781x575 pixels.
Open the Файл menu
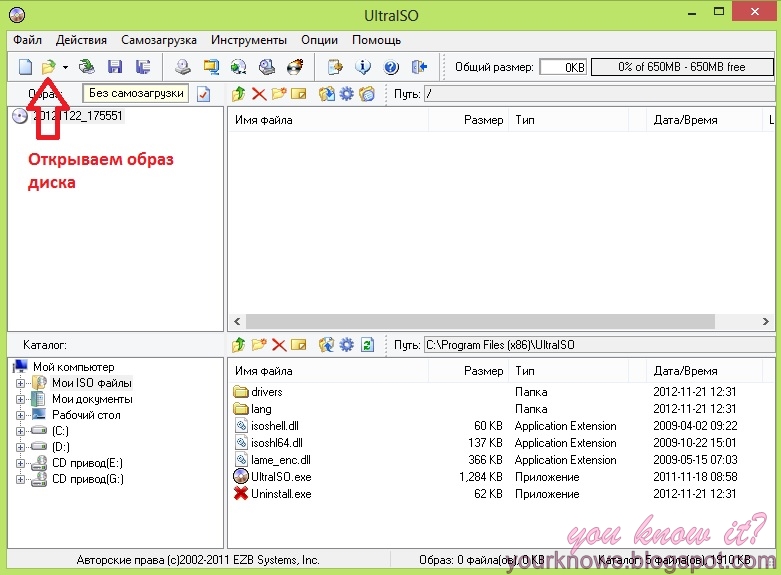(27, 40)
